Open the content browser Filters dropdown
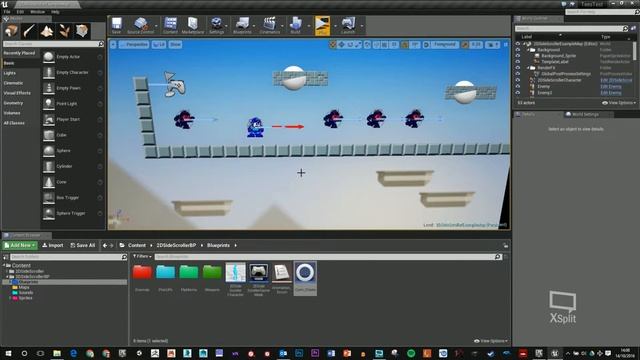The height and width of the screenshot is (360, 640). (x=142, y=256)
